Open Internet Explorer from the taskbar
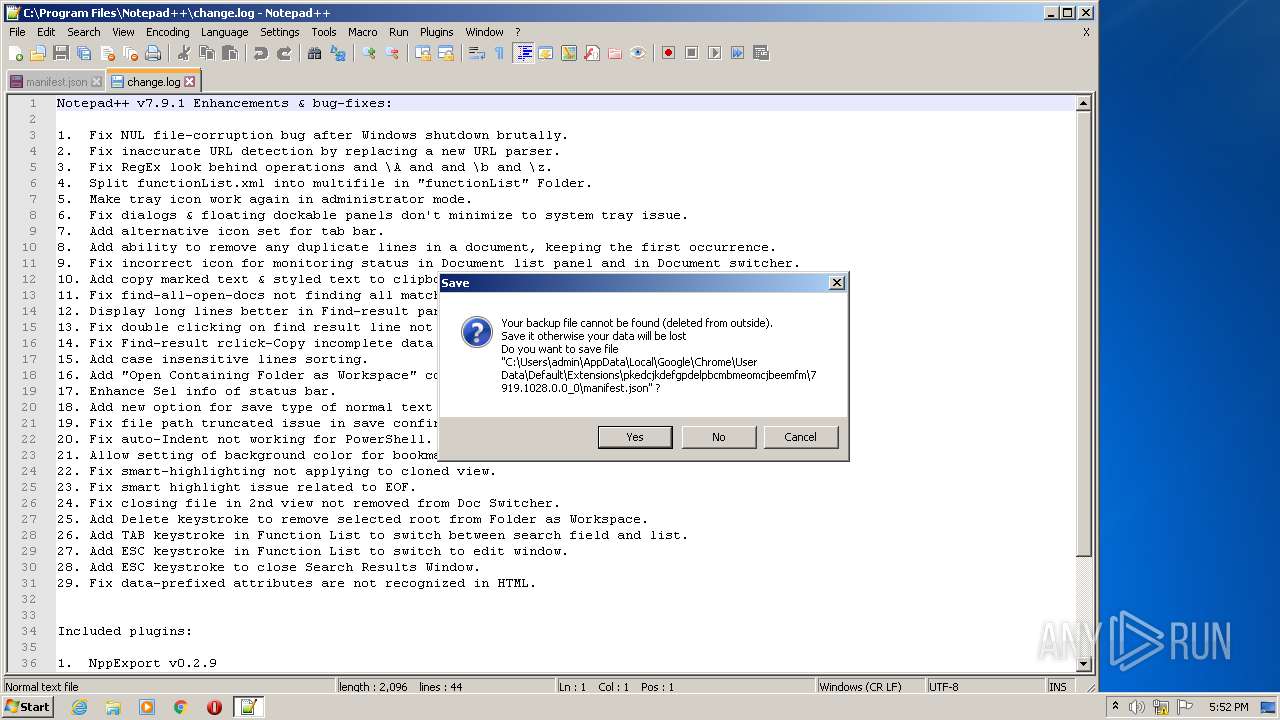Image resolution: width=1280 pixels, height=720 pixels. pyautogui.click(x=80, y=707)
